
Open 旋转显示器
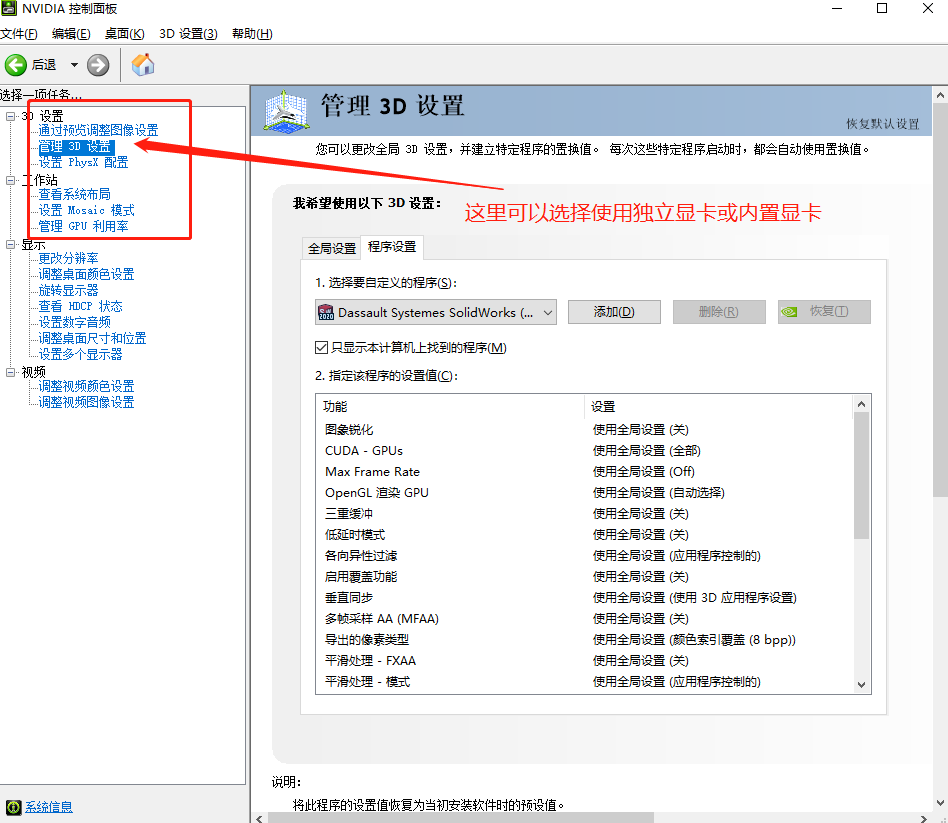click(68, 290)
